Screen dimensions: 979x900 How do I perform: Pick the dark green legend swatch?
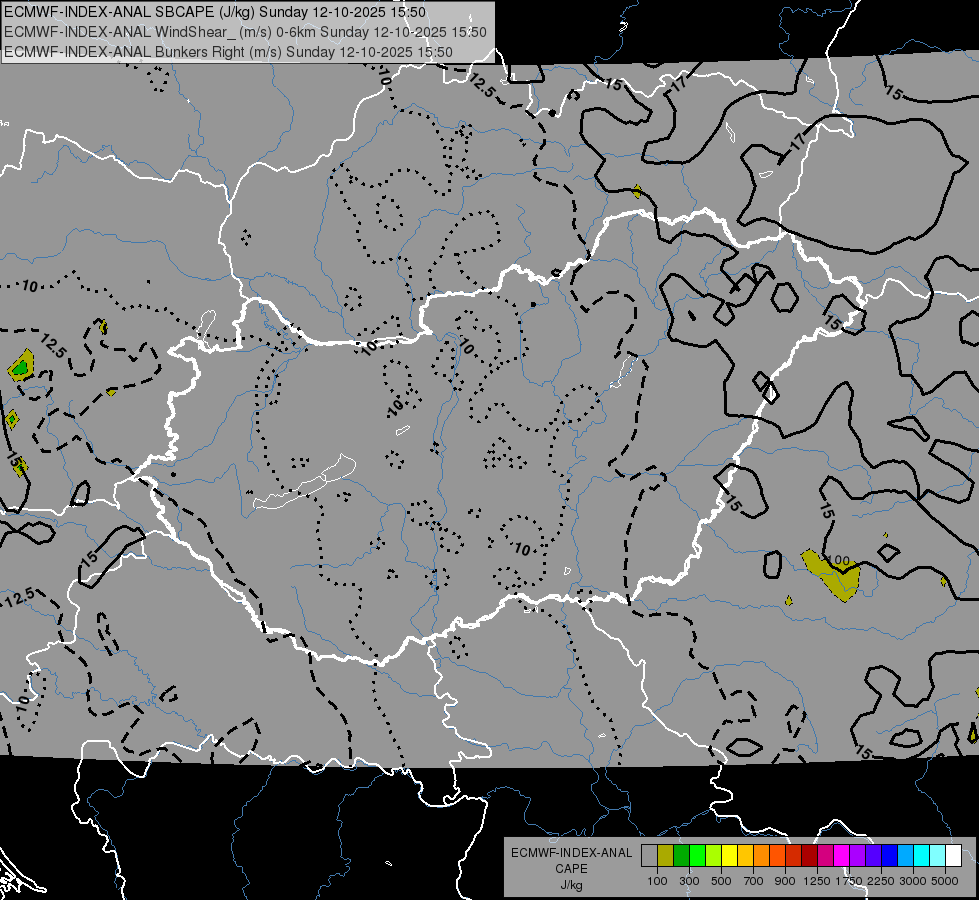pos(681,856)
